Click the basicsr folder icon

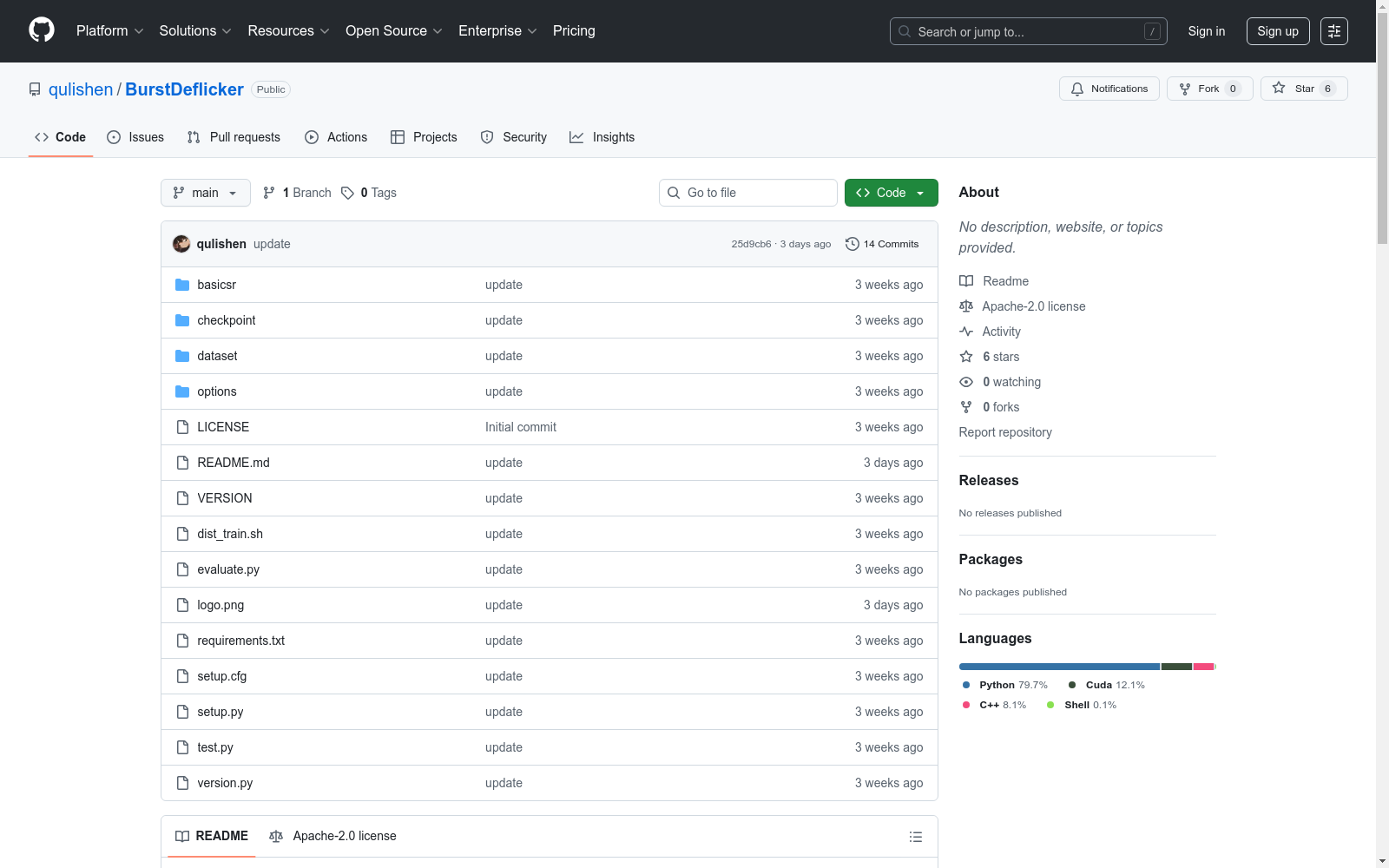pos(182,285)
